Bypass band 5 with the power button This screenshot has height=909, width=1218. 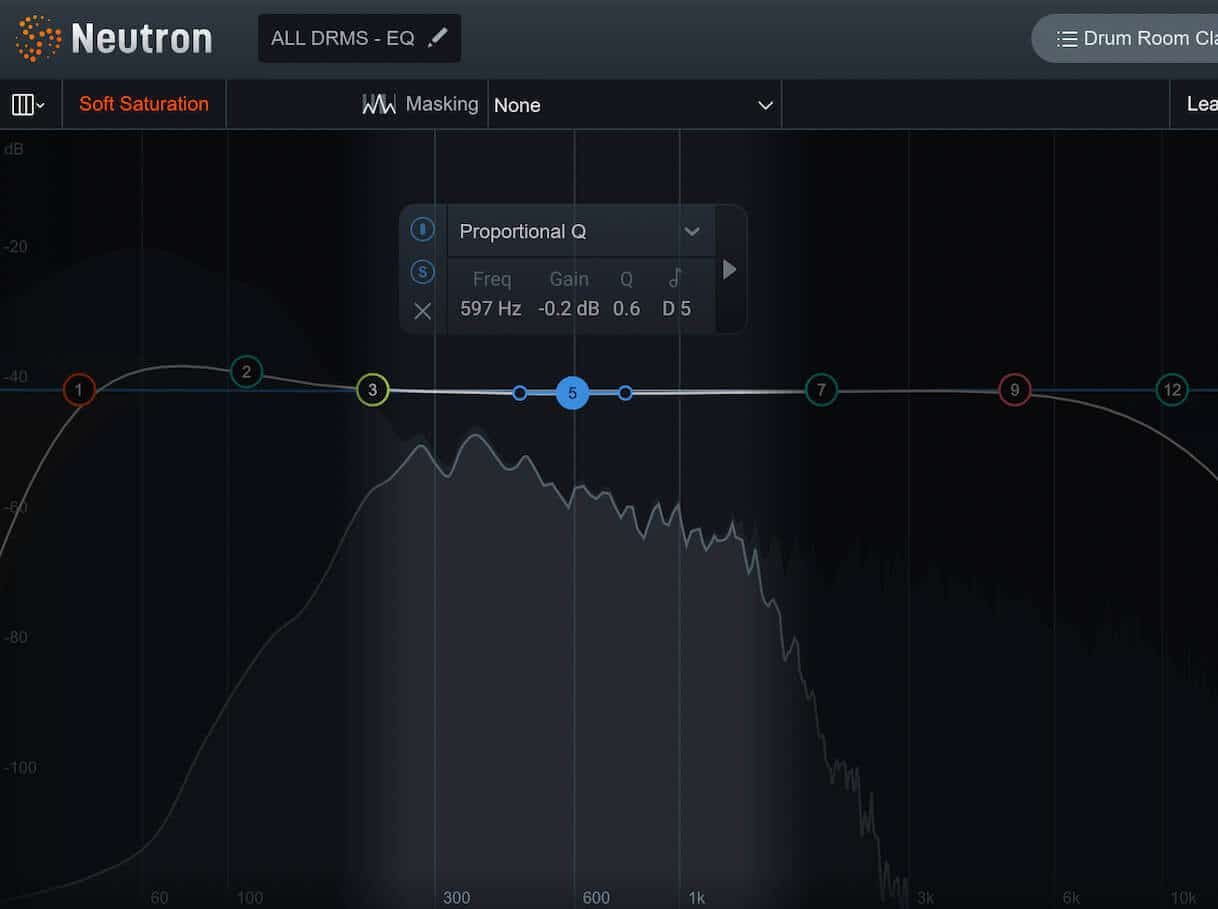pyautogui.click(x=423, y=230)
